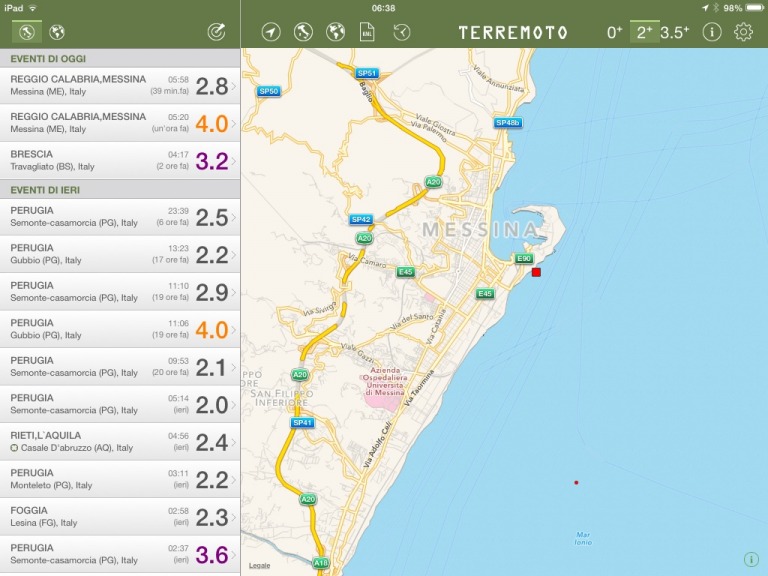The height and width of the screenshot is (576, 768).
Task: Expand chevron on the 05:58 magnitude 2.8 row
Action: pos(234,86)
